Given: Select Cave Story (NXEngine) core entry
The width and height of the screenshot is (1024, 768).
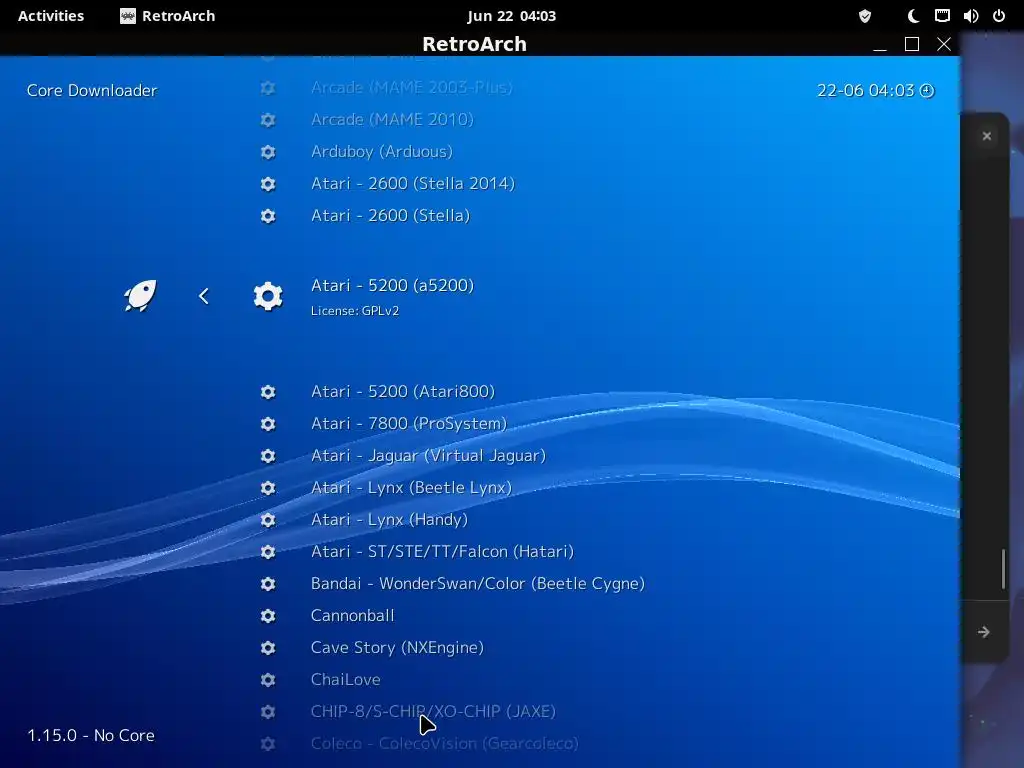Looking at the screenshot, I should 397,647.
